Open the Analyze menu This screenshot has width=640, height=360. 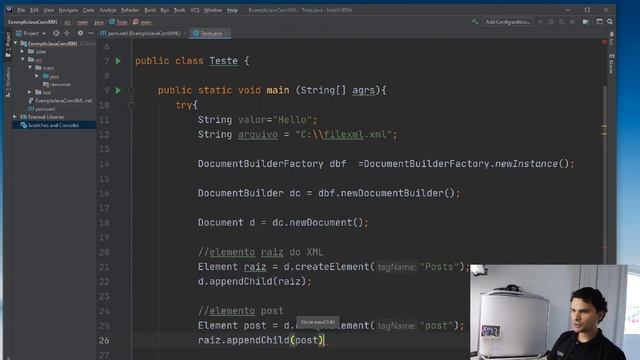coord(108,10)
